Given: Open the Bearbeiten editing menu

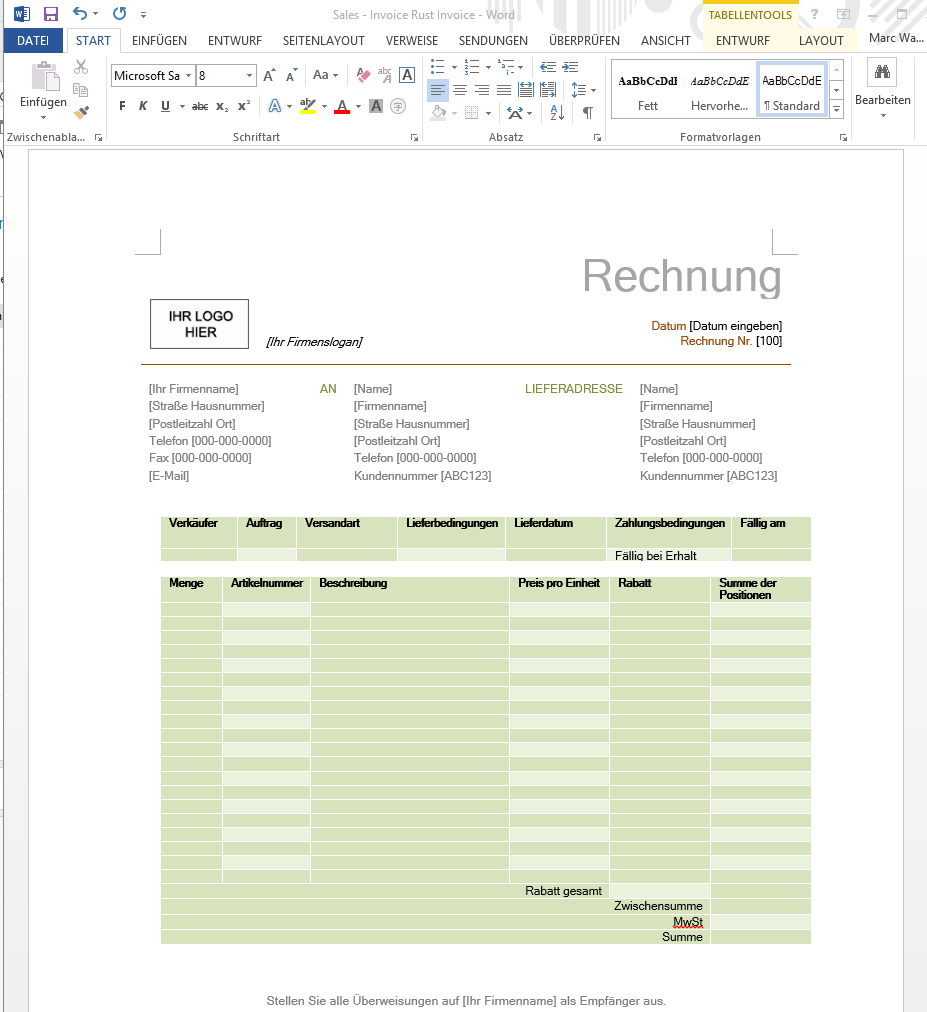Looking at the screenshot, I should pyautogui.click(x=882, y=90).
